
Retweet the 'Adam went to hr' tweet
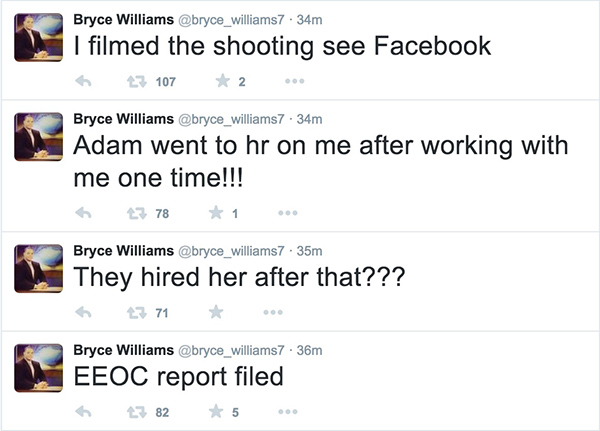tap(136, 212)
